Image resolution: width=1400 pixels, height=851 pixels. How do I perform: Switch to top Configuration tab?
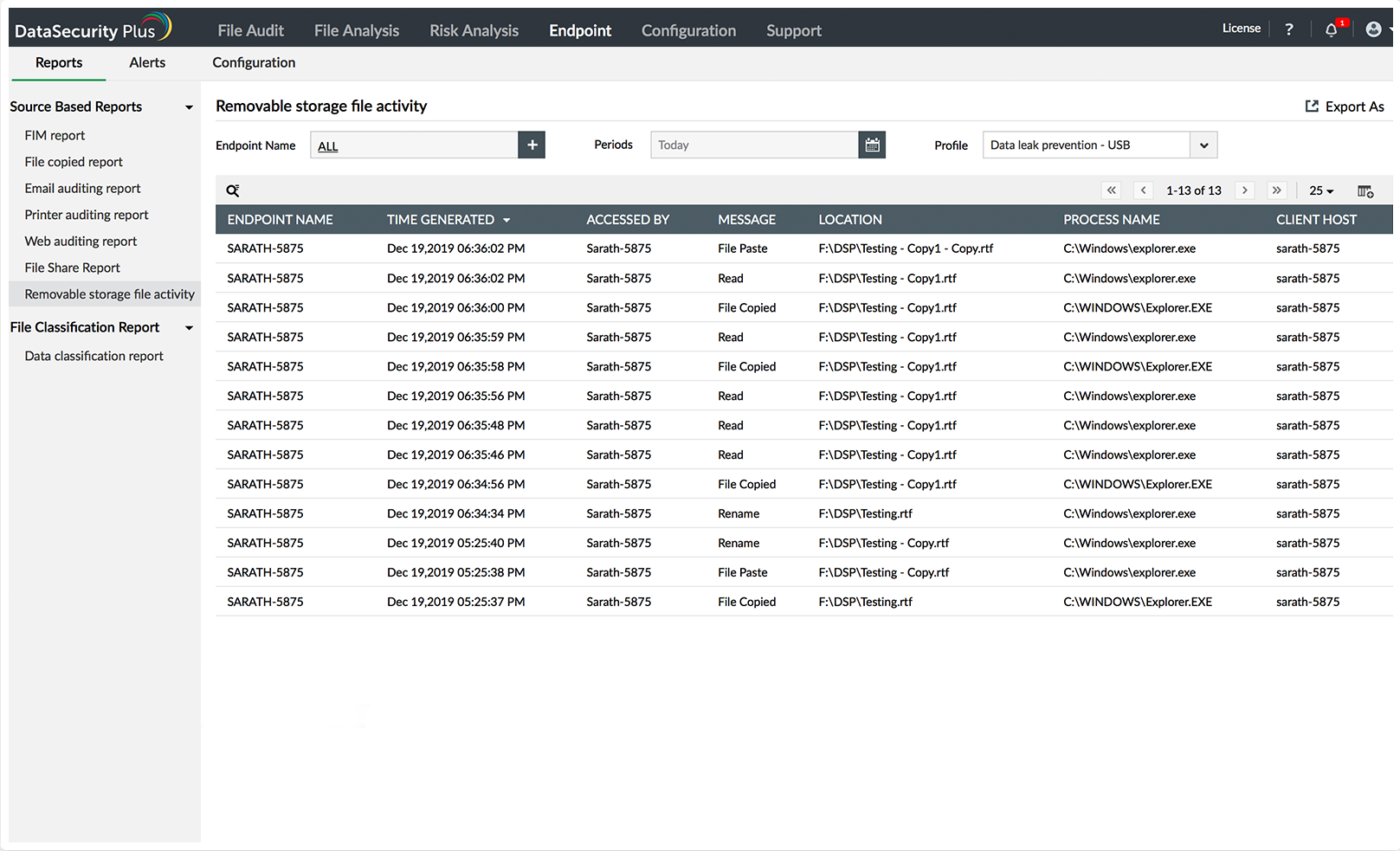click(x=688, y=30)
